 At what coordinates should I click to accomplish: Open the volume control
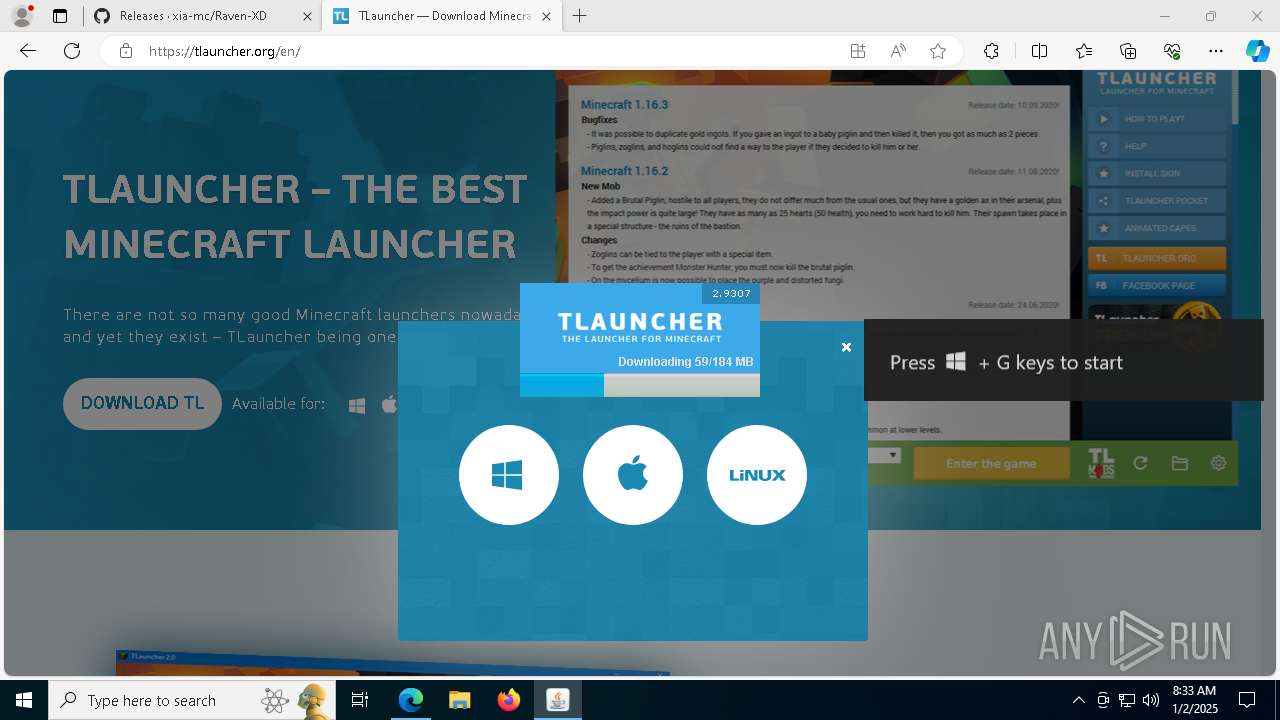(1151, 700)
